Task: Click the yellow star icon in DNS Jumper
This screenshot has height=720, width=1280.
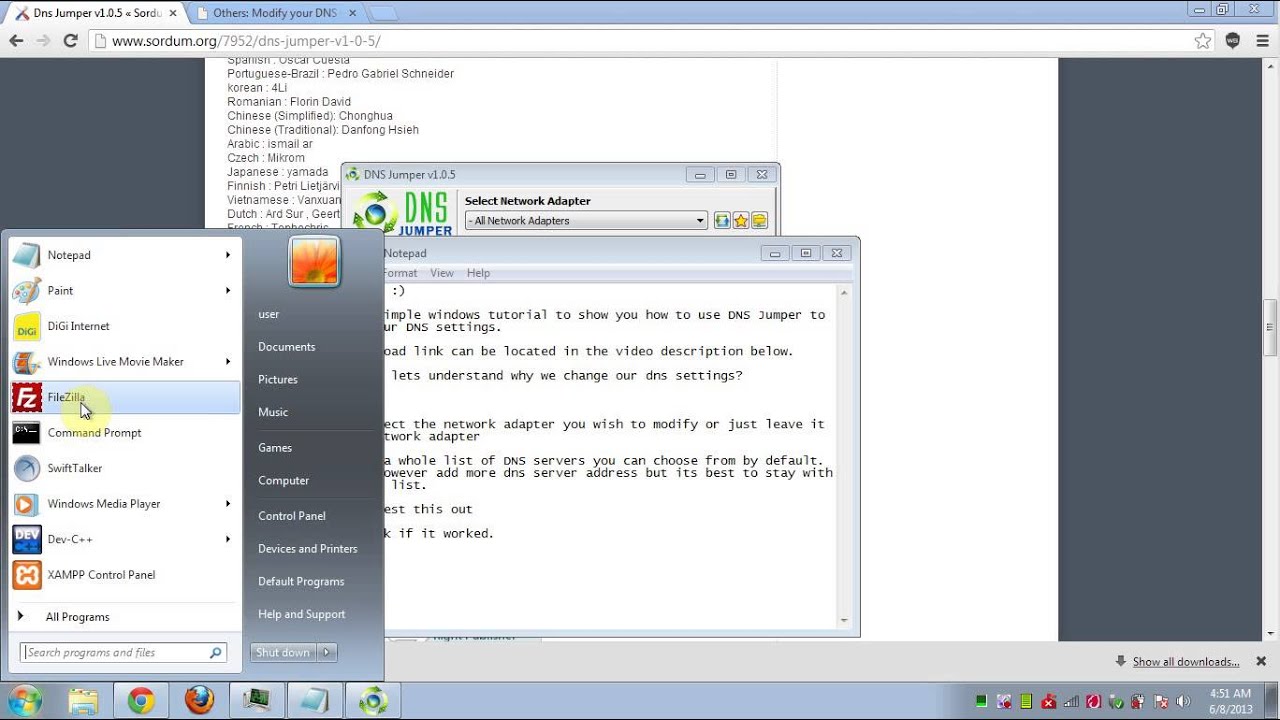Action: (741, 220)
